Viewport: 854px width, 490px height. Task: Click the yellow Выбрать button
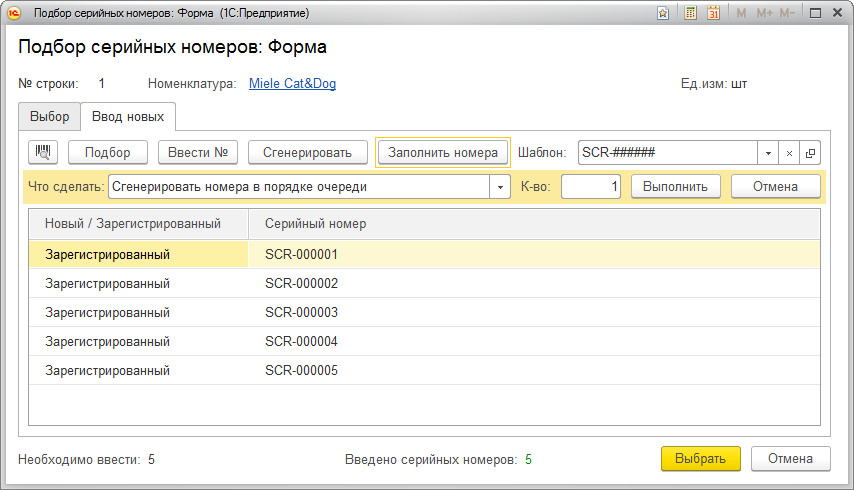[700, 458]
